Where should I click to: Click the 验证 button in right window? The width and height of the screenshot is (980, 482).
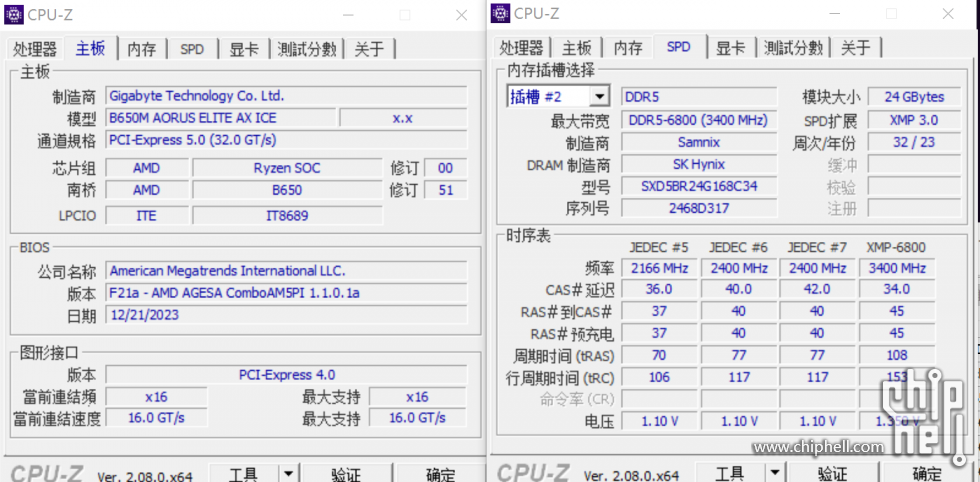pos(832,473)
